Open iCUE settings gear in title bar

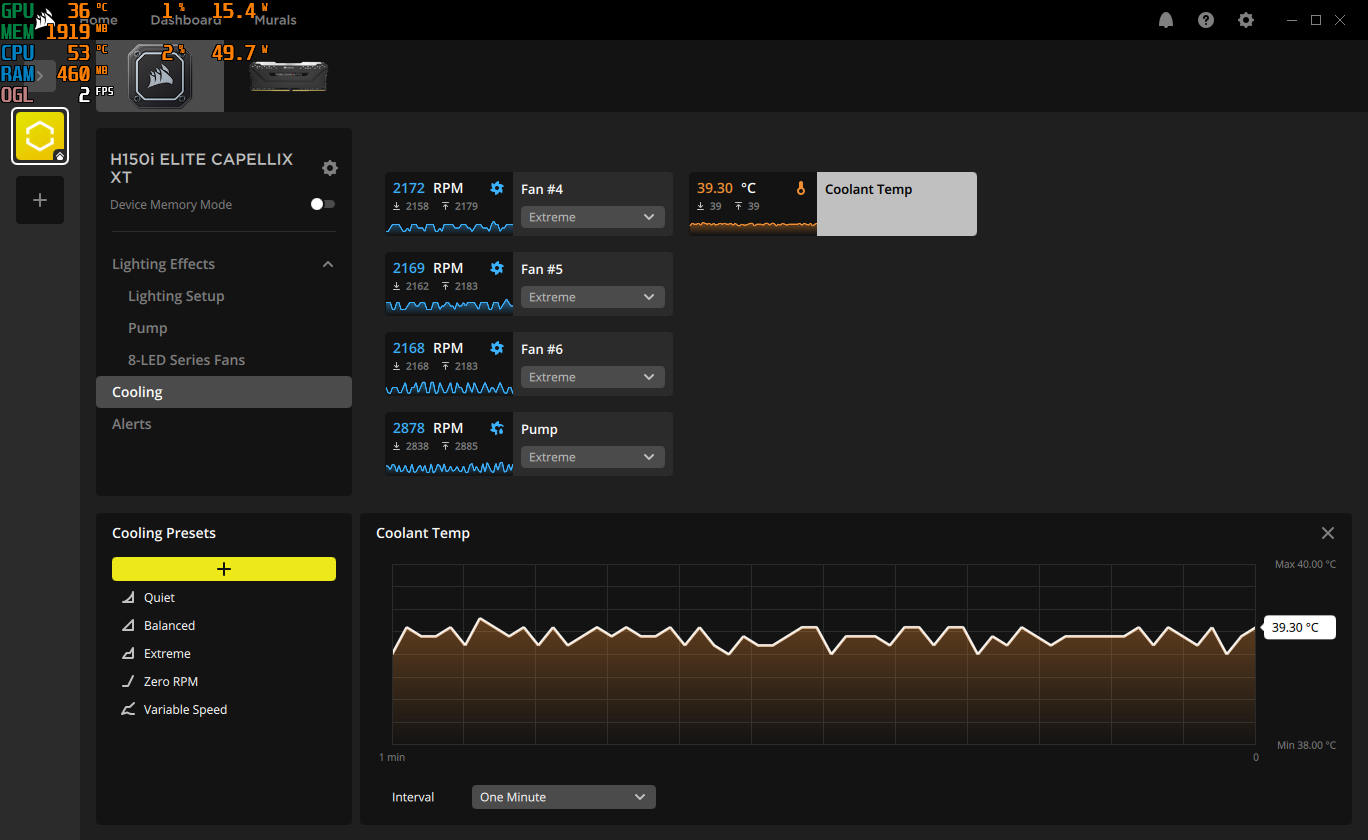pos(1245,20)
